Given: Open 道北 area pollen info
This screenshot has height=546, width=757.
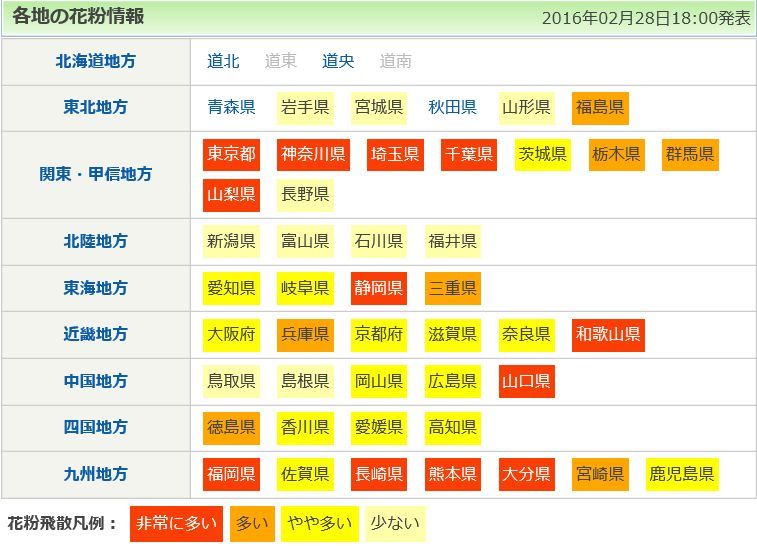Looking at the screenshot, I should click(x=223, y=62).
